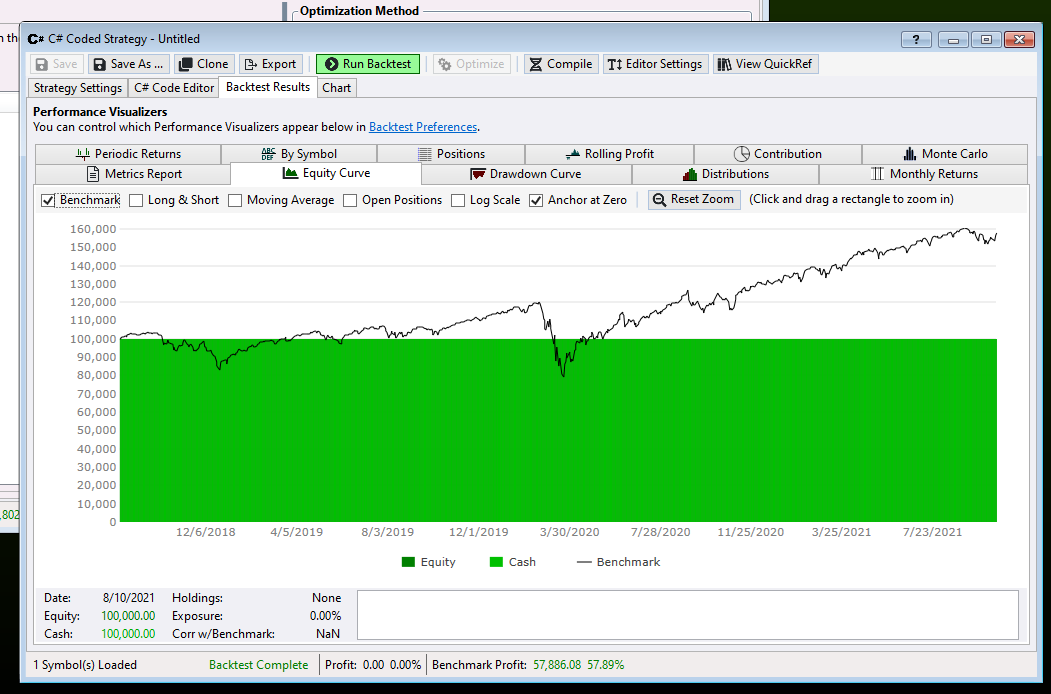This screenshot has height=694, width=1051.
Task: Disable the Anchor at Zero checkbox
Action: (x=536, y=200)
